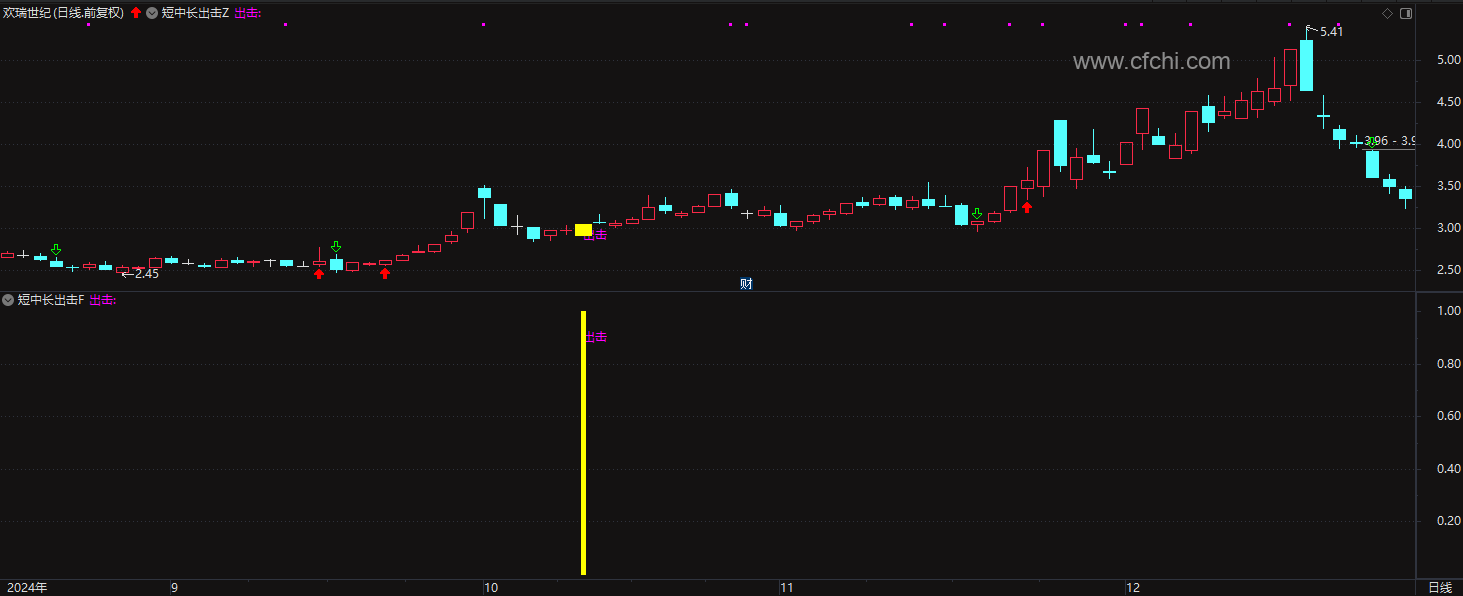Click the 1.00 value on lower pane axis
This screenshot has width=1463, height=596.
[x=1448, y=311]
